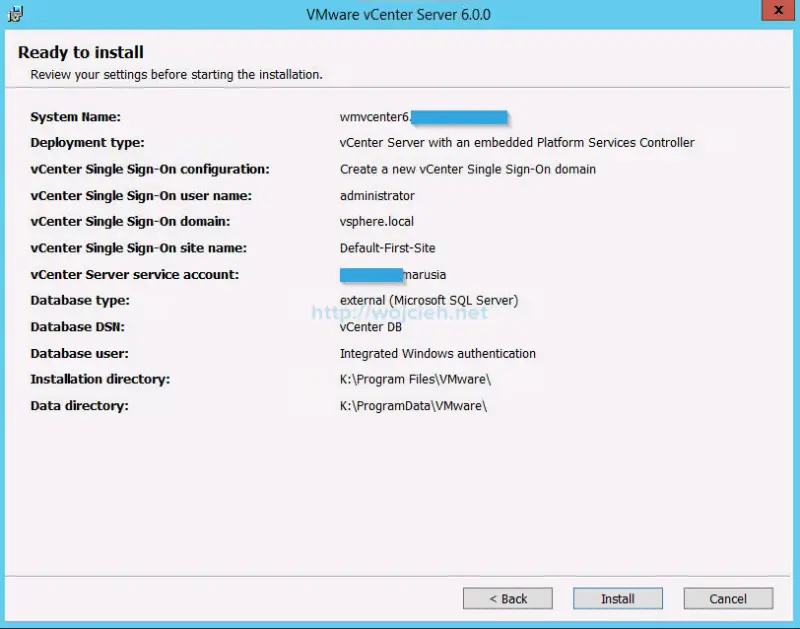This screenshot has height=629, width=800.
Task: Go back to the previous step
Action: 508,598
